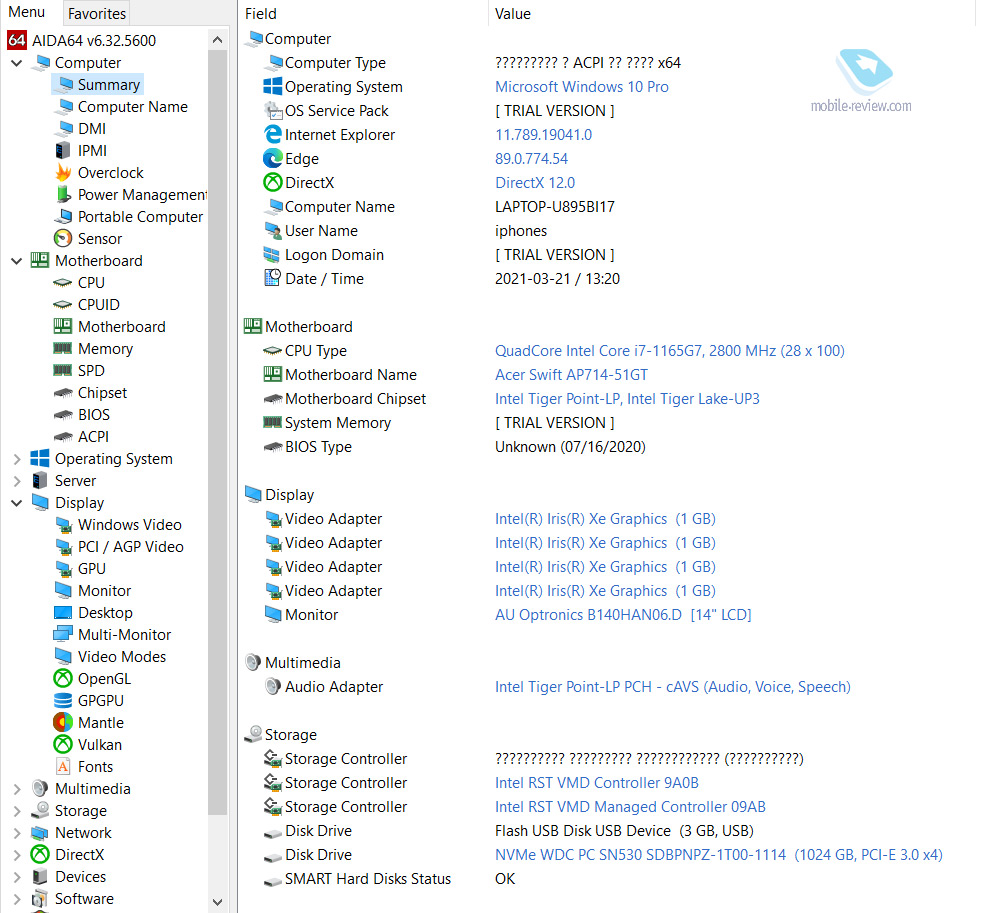985x913 pixels.
Task: Click the Xbox-style icon beside OpenGL
Action: coord(63,679)
